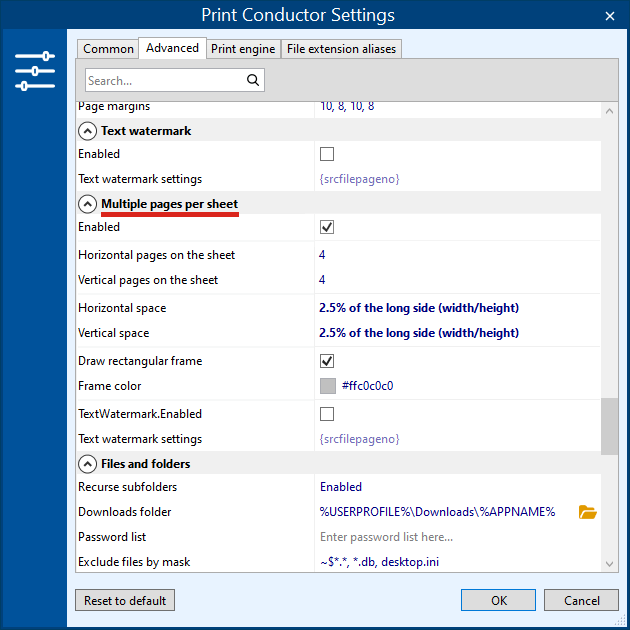This screenshot has width=630, height=630.
Task: Select the Advanced tab
Action: [172, 48]
